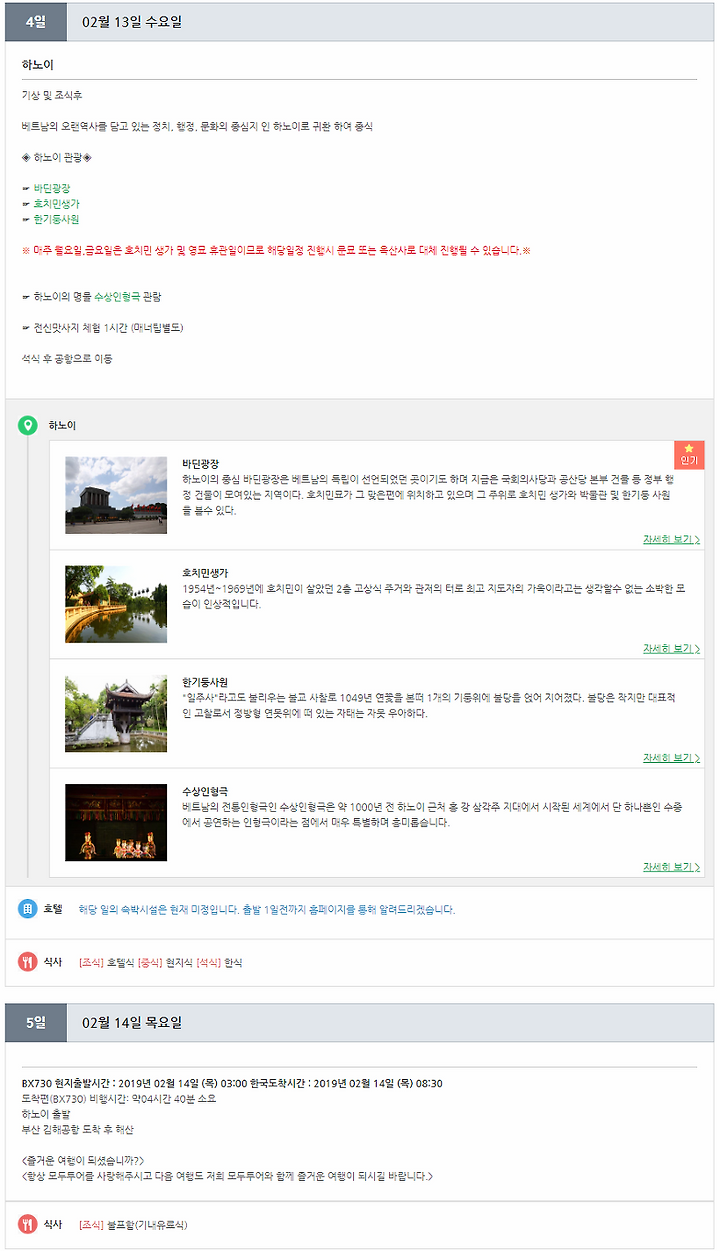Click the orange 인기 star badge
The width and height of the screenshot is (720, 1251).
[x=689, y=455]
